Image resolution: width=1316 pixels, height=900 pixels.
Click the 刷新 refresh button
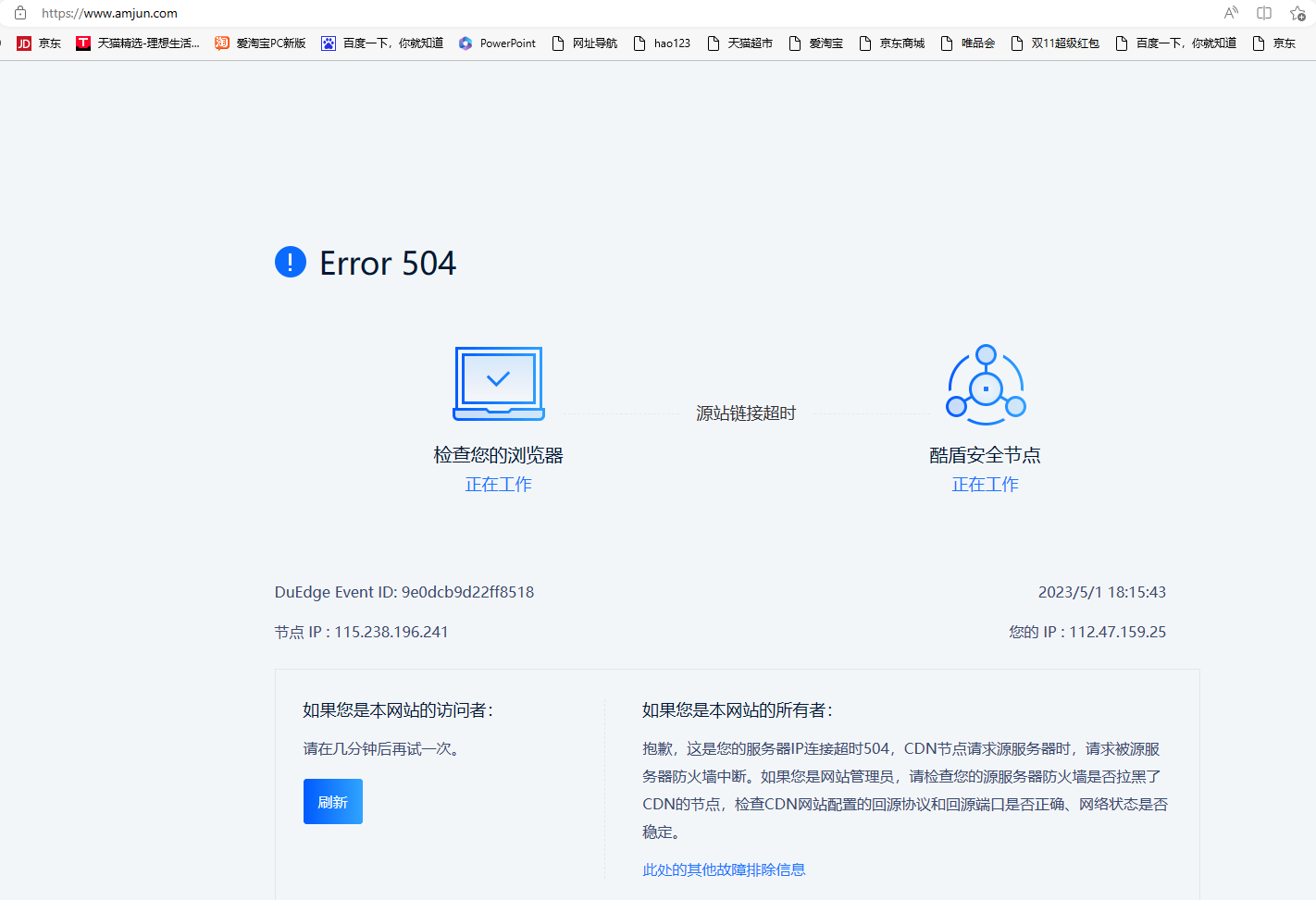click(332, 801)
